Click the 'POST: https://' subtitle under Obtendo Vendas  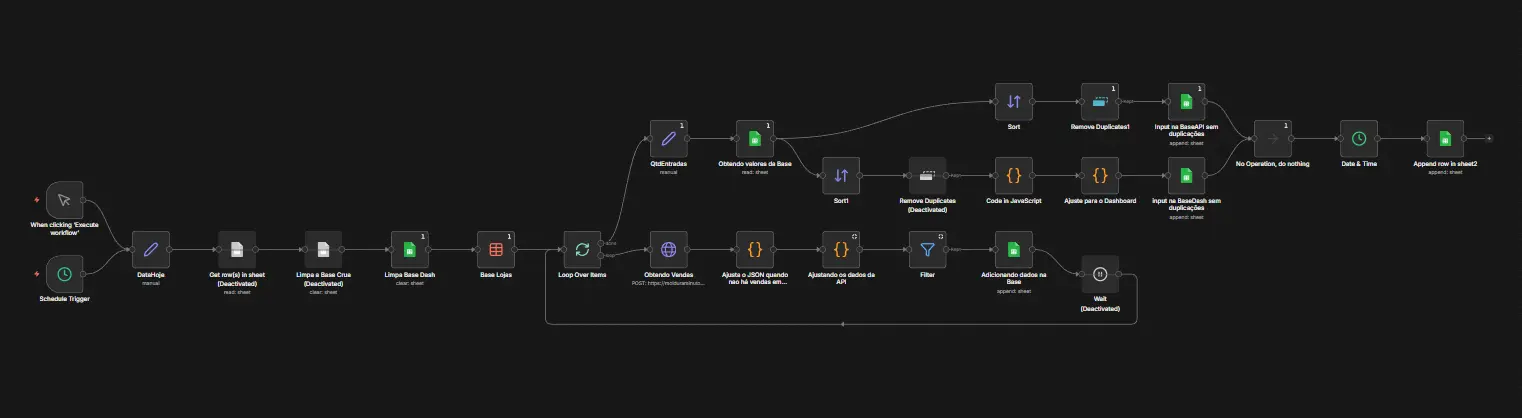click(x=668, y=282)
